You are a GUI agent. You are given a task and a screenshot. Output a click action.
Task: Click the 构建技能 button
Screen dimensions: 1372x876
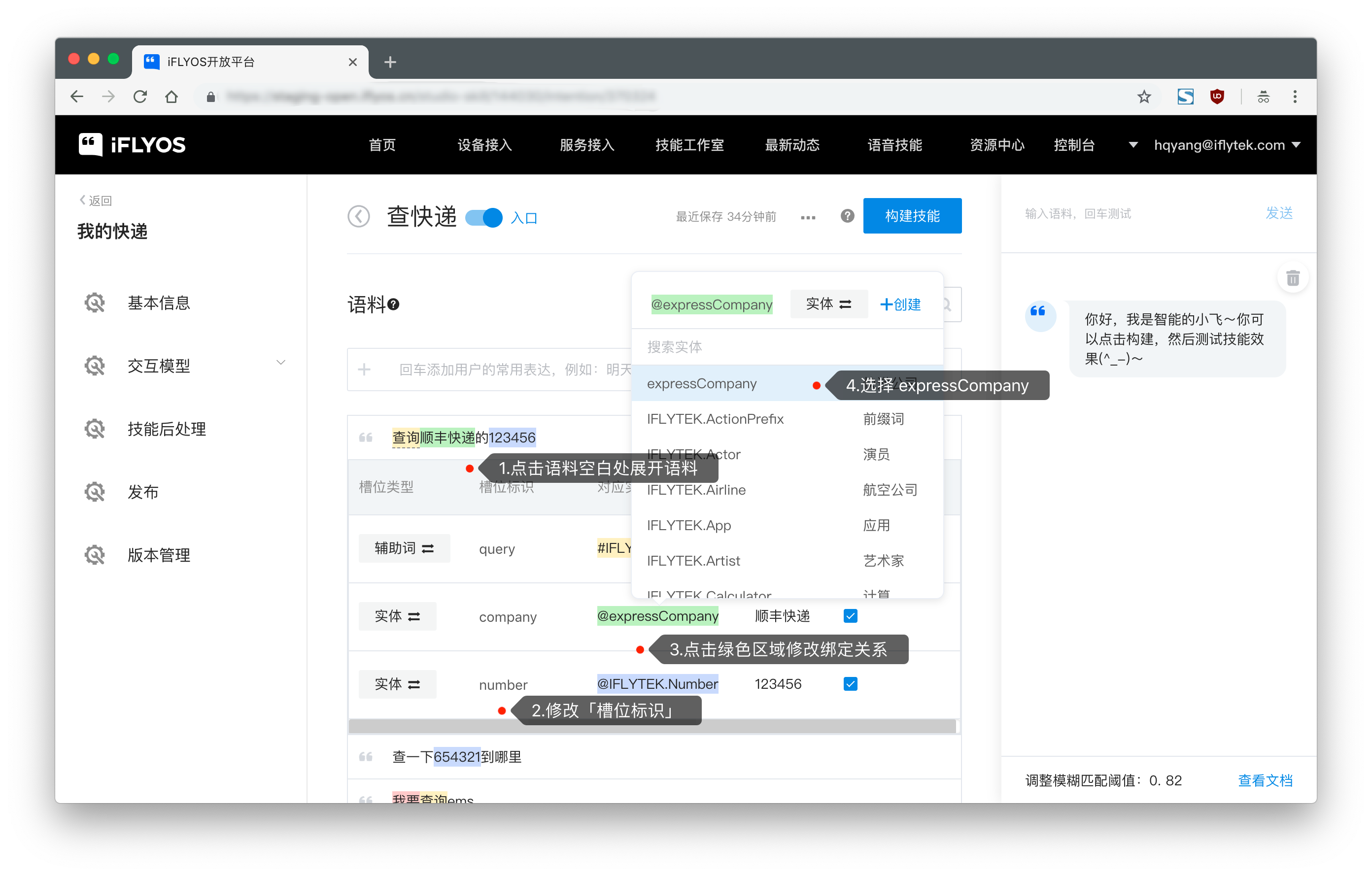click(x=912, y=216)
